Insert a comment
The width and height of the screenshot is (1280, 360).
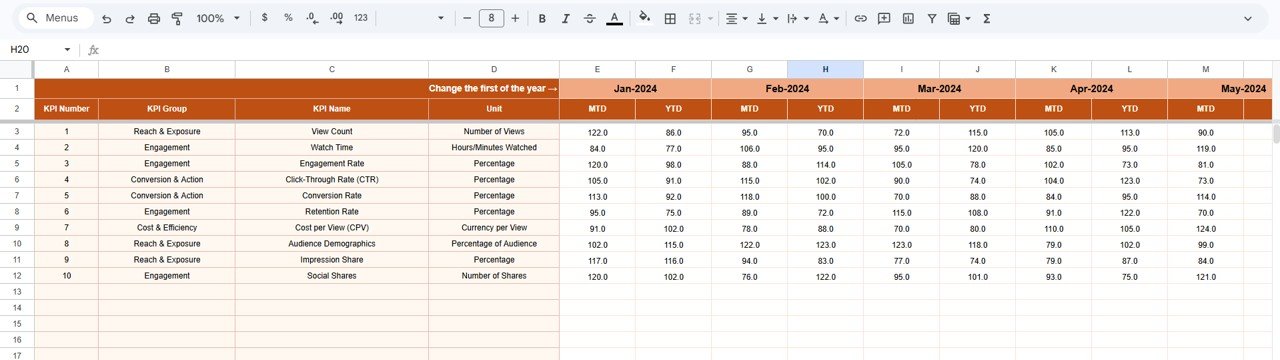tap(884, 18)
